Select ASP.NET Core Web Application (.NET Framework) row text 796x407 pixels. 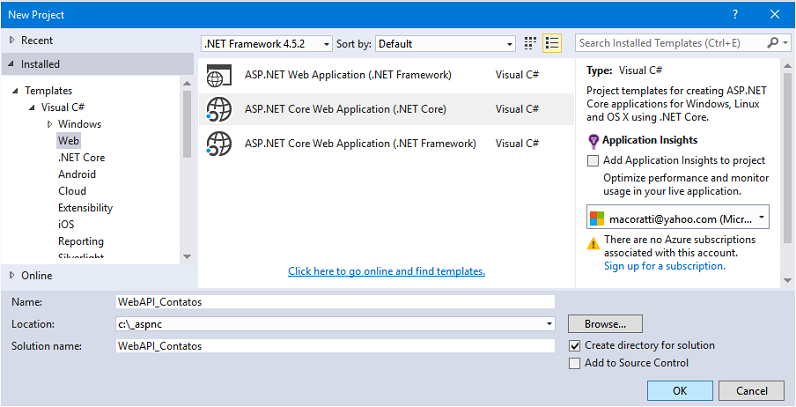point(360,144)
